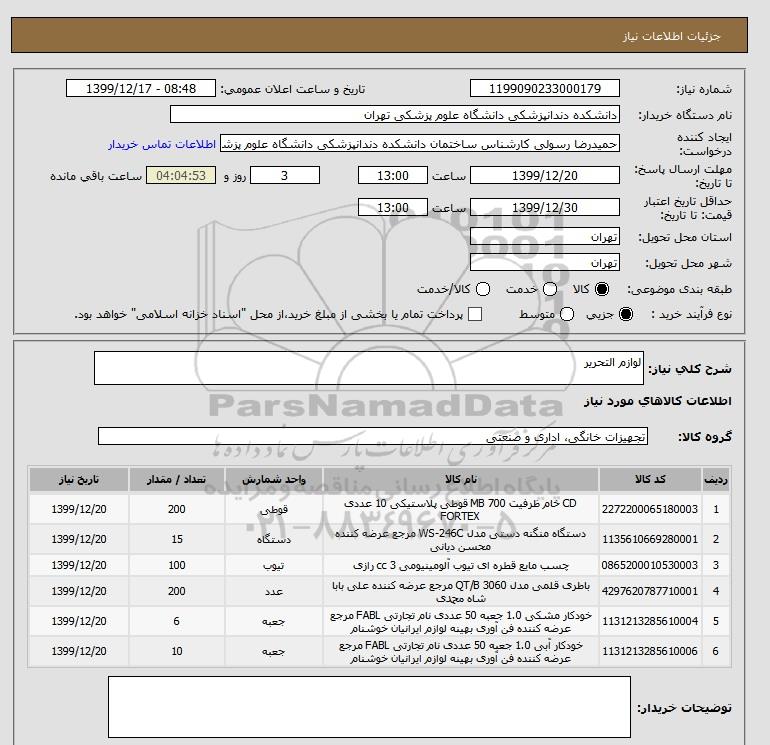Viewport: 770px width, 745px height.
Task: Click the خودکار آبی FABL item name
Action: click(x=460, y=651)
